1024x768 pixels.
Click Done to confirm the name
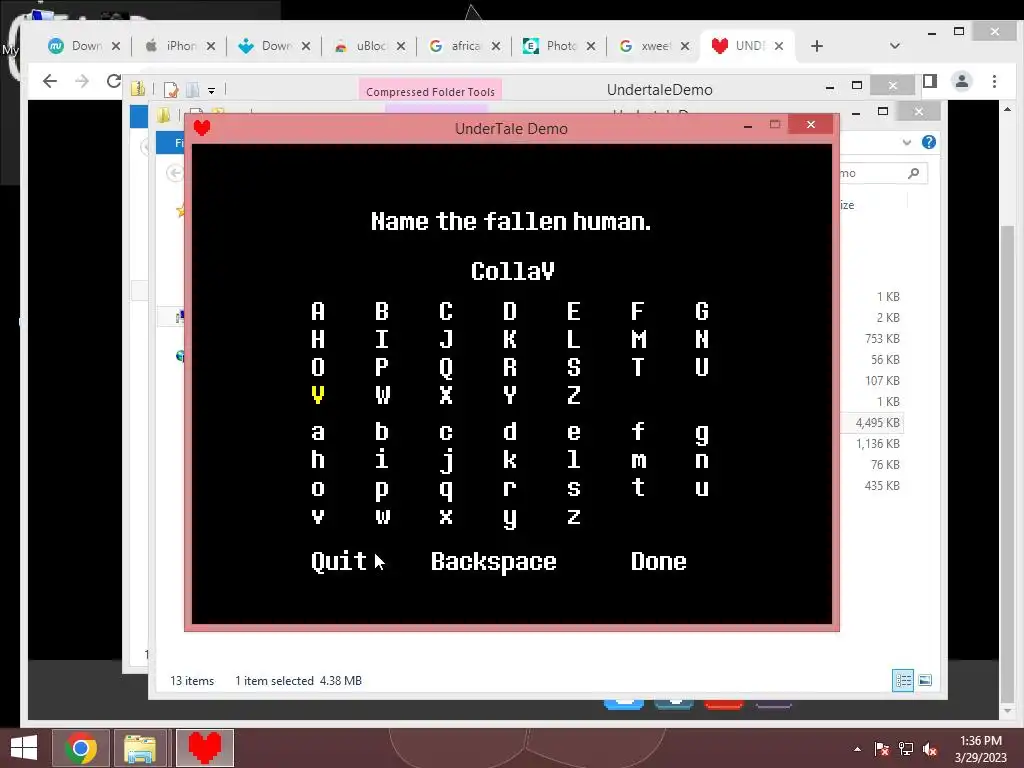[658, 562]
